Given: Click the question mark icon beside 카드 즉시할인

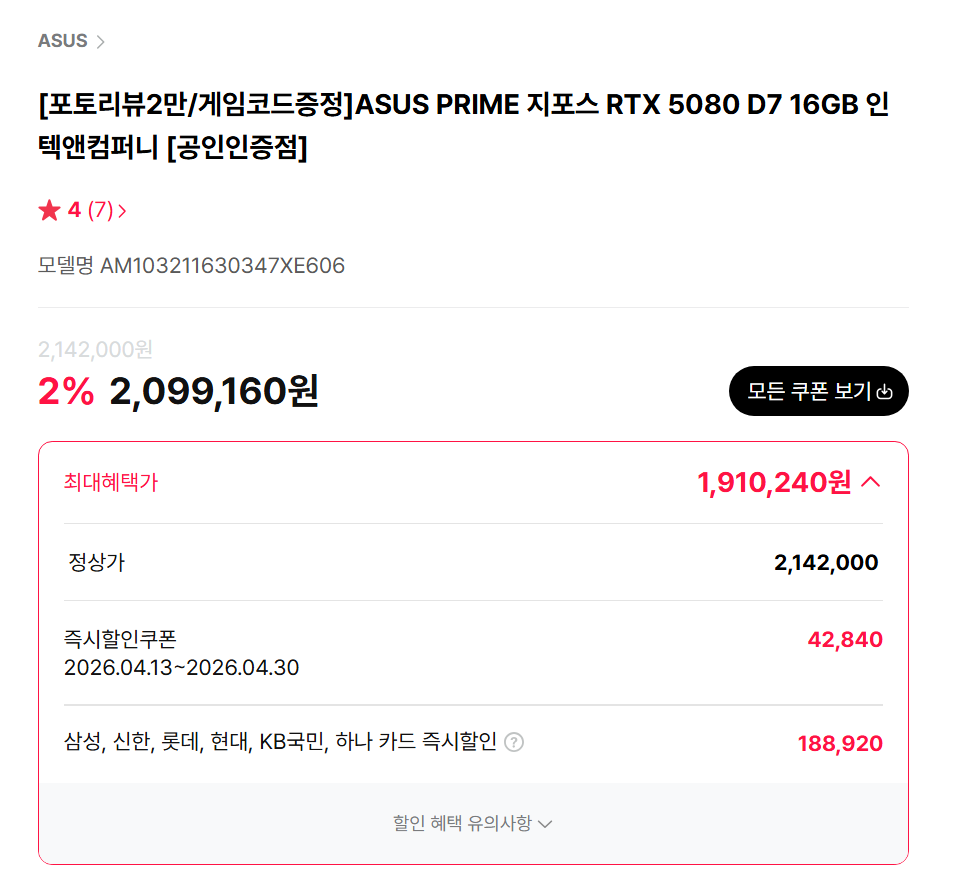Looking at the screenshot, I should pyautogui.click(x=514, y=742).
